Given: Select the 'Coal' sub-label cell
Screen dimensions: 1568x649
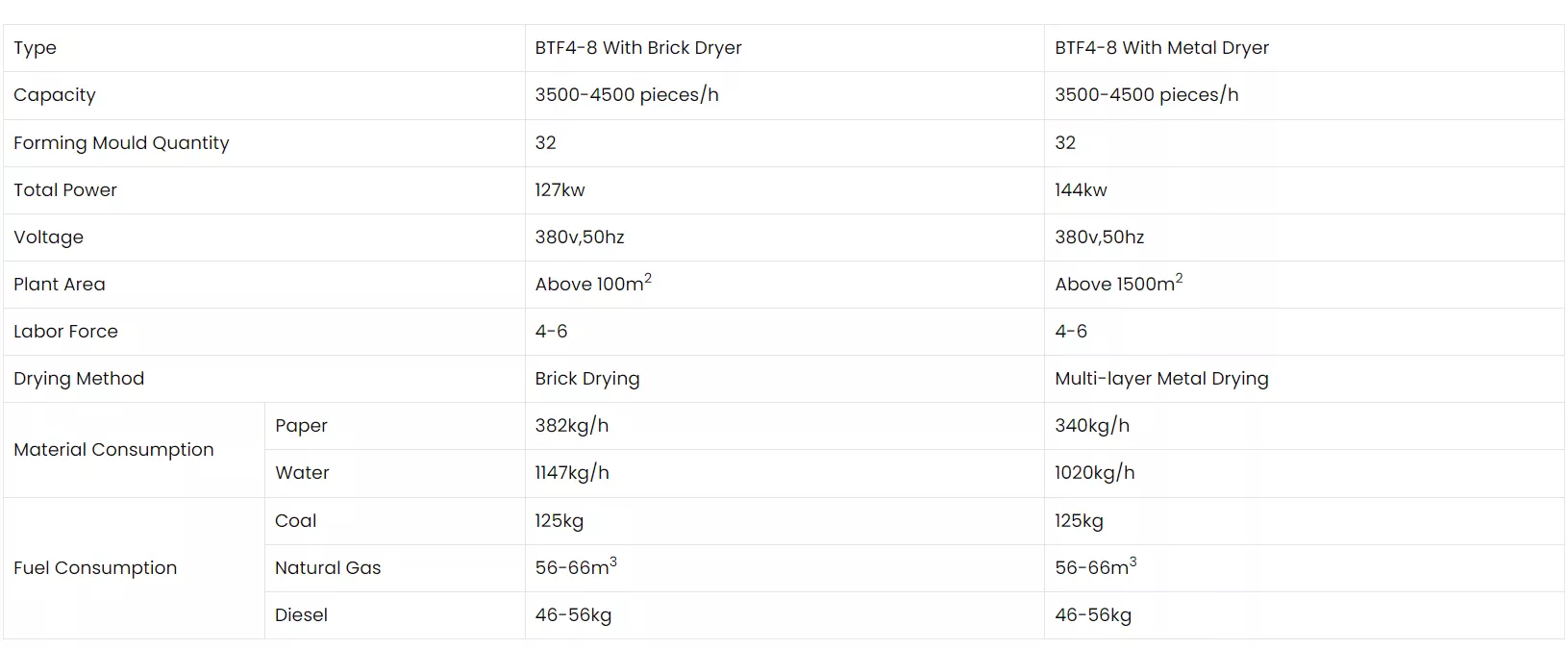Looking at the screenshot, I should click(x=295, y=521).
